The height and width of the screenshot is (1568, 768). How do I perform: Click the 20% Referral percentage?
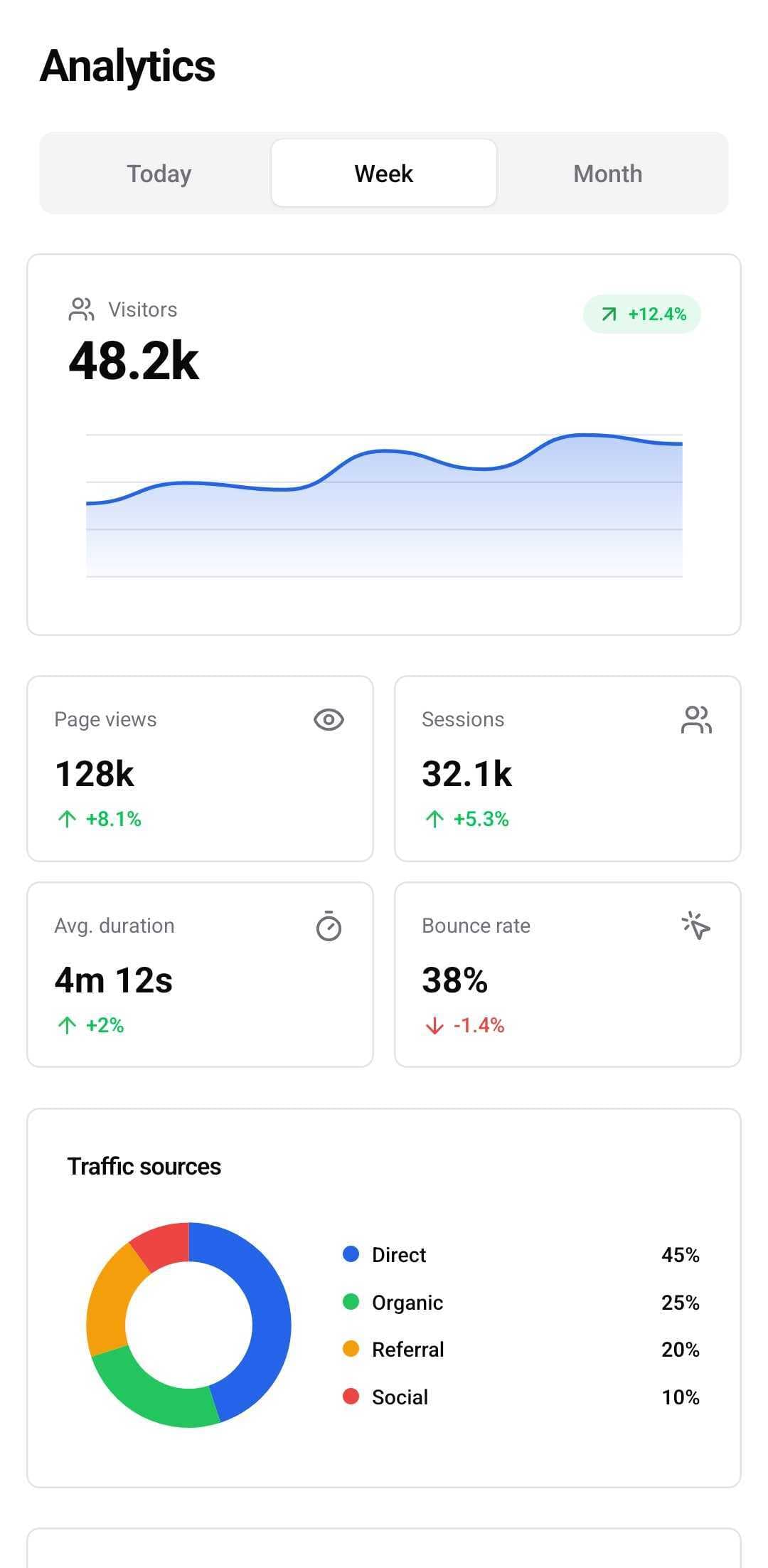(x=681, y=1349)
